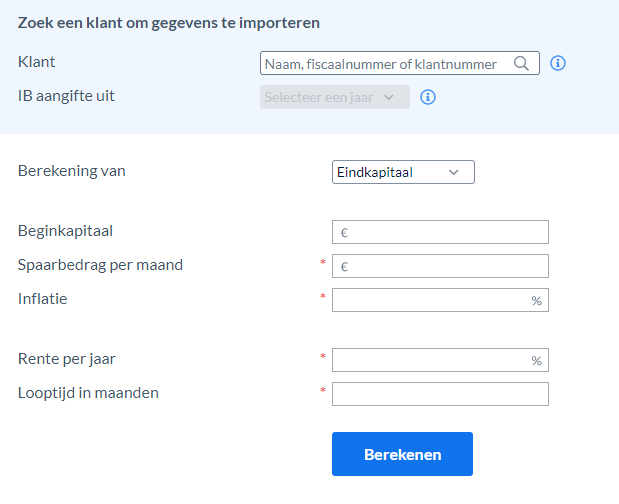This screenshot has width=619, height=504.
Task: Focus the Naam, fiscaalnummer of klantnummer field
Action: point(400,63)
